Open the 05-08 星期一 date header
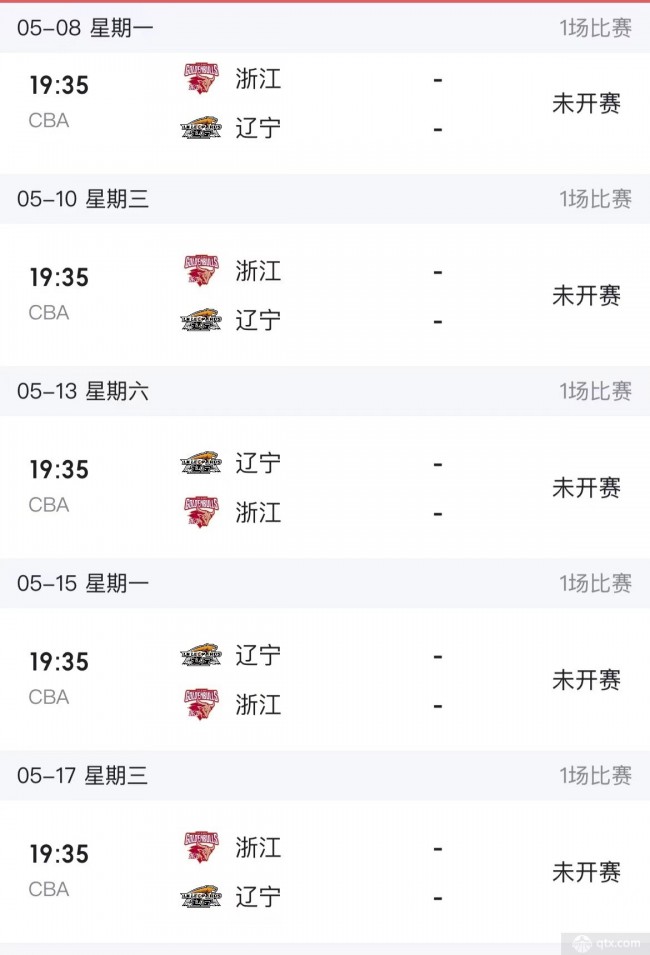The image size is (650, 955). [85, 28]
